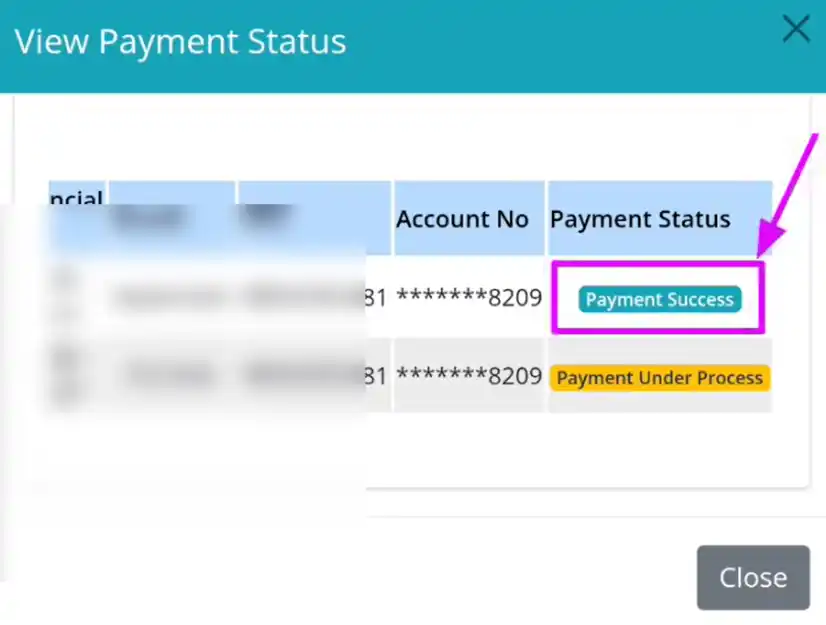826x625 pixels.
Task: Click first row value ending in 81
Action: click(376, 298)
